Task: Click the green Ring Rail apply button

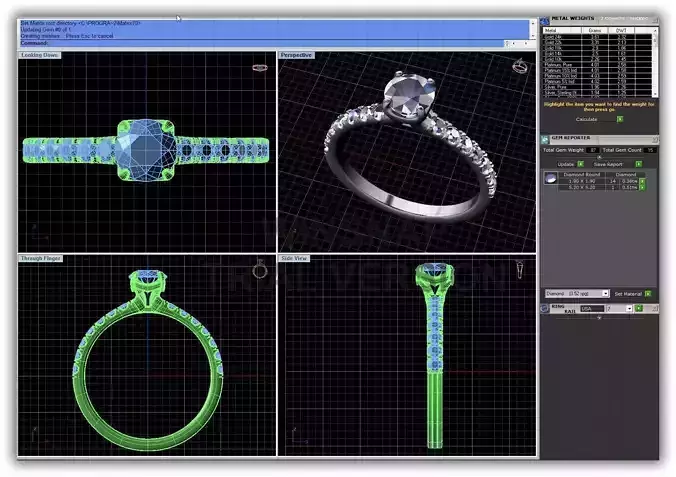Action: [x=638, y=308]
